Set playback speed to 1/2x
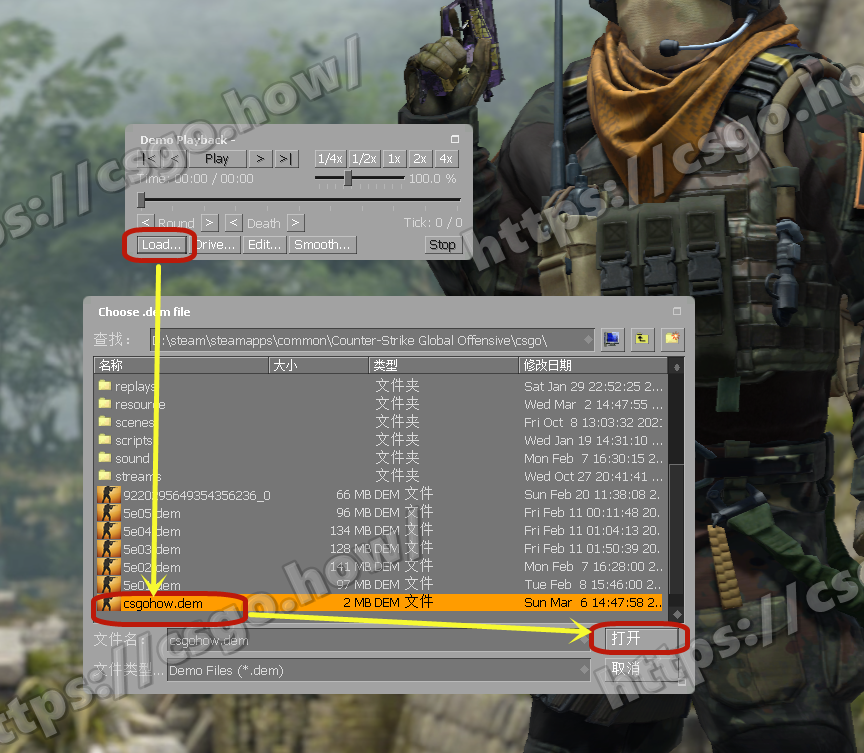Image resolution: width=864 pixels, height=753 pixels. pos(364,159)
